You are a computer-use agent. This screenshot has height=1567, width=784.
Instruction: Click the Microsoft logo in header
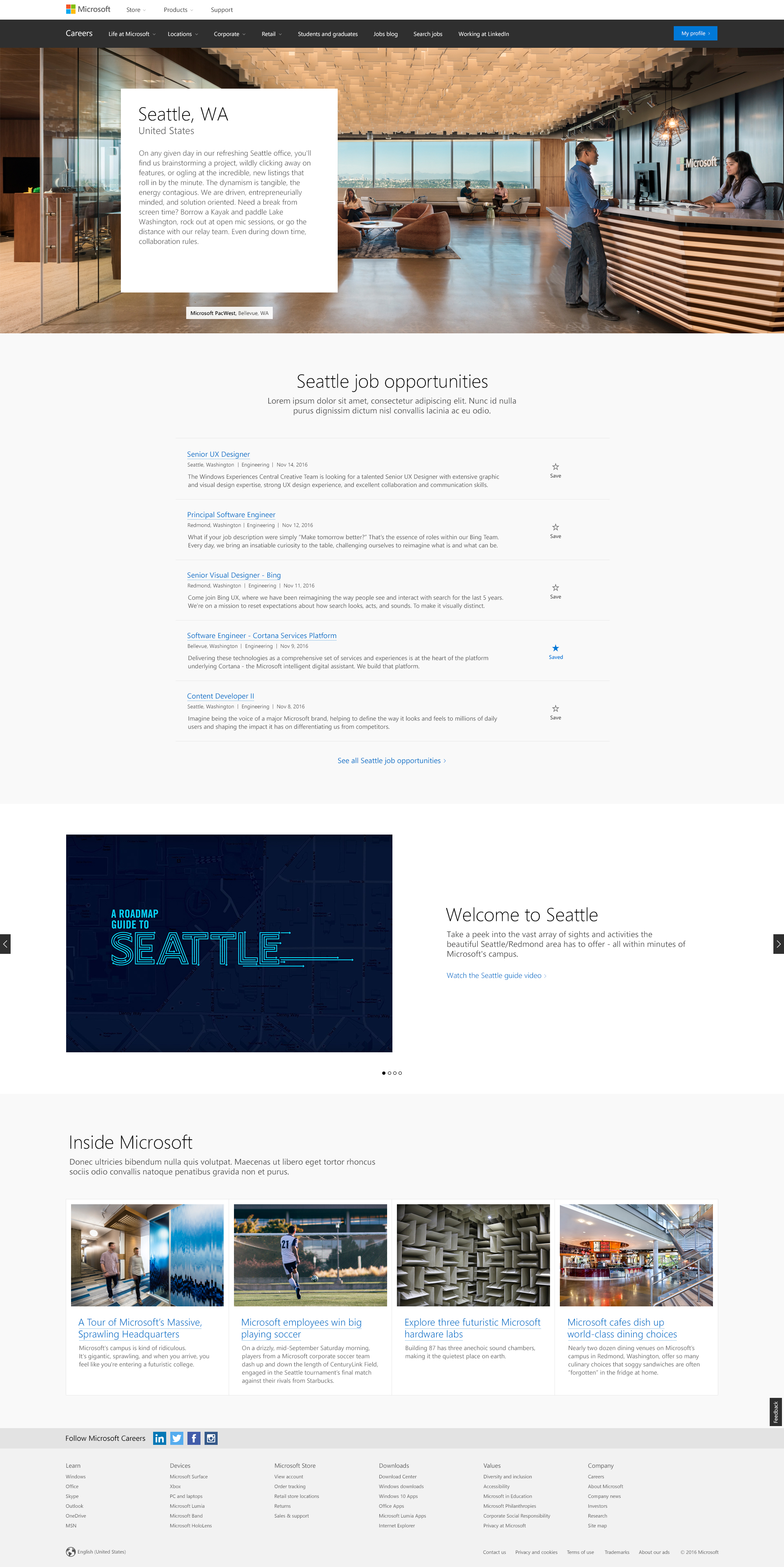(x=88, y=9)
